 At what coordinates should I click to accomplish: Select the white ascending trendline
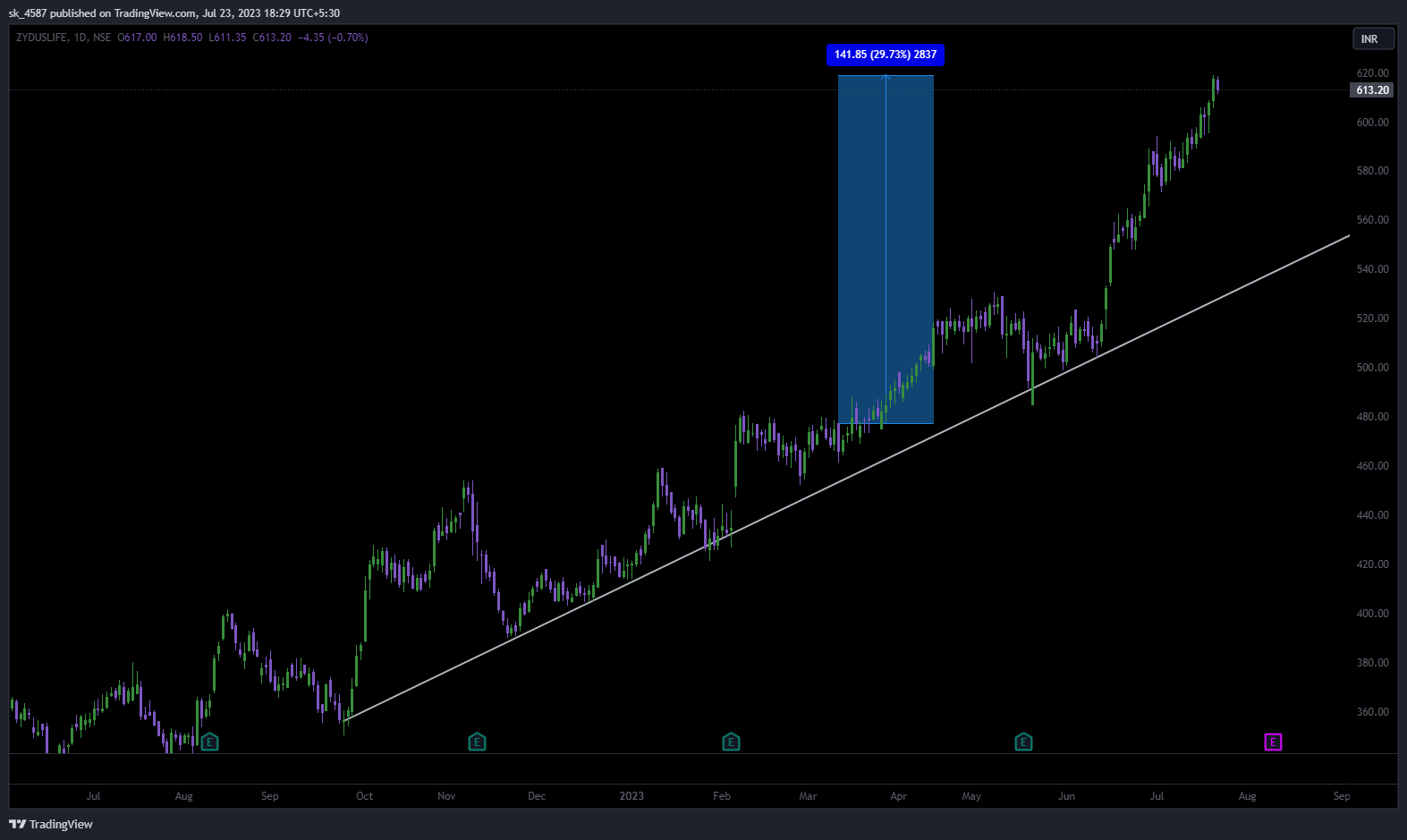click(846, 478)
